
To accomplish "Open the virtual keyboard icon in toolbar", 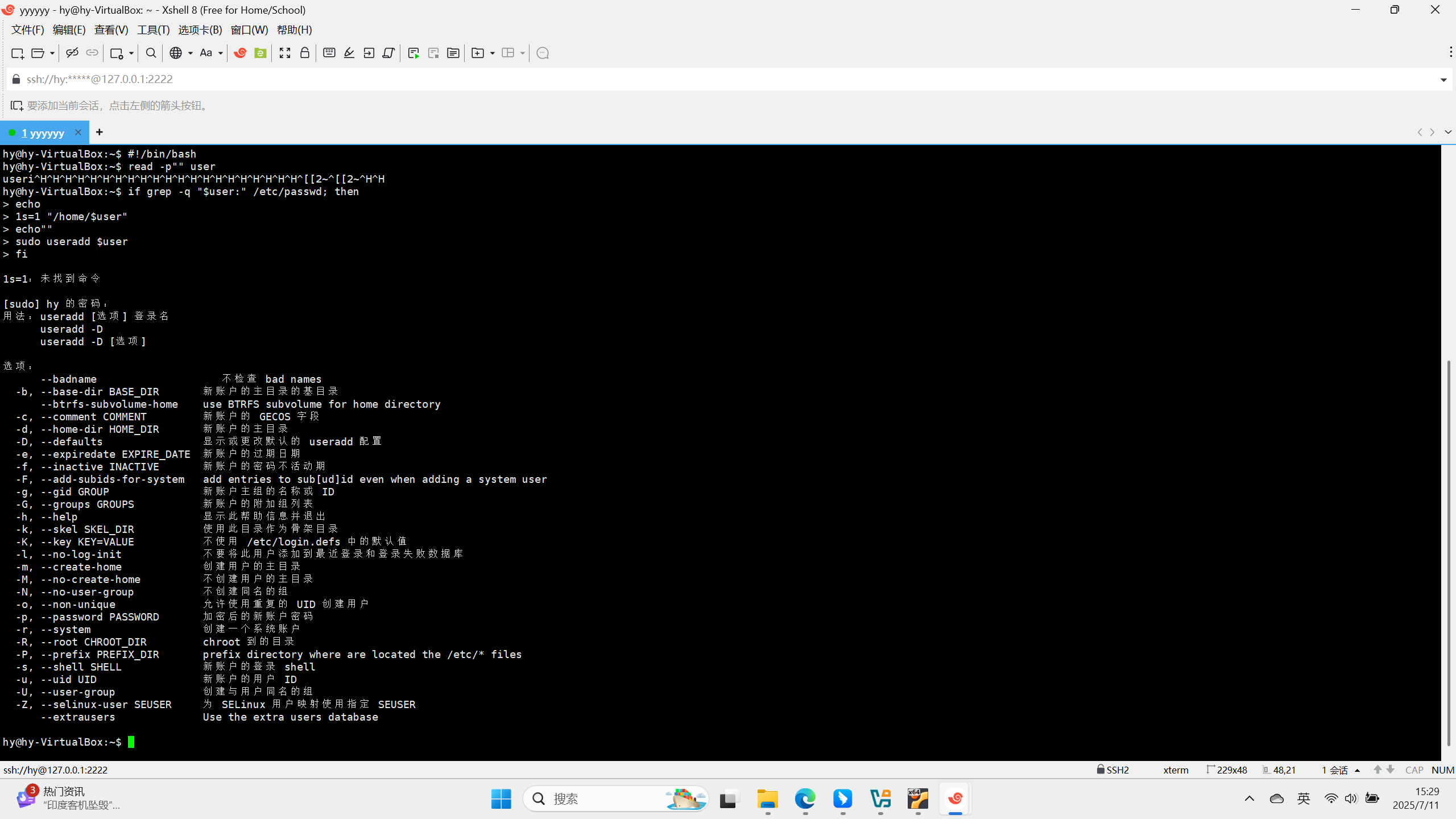I will pyautogui.click(x=329, y=53).
